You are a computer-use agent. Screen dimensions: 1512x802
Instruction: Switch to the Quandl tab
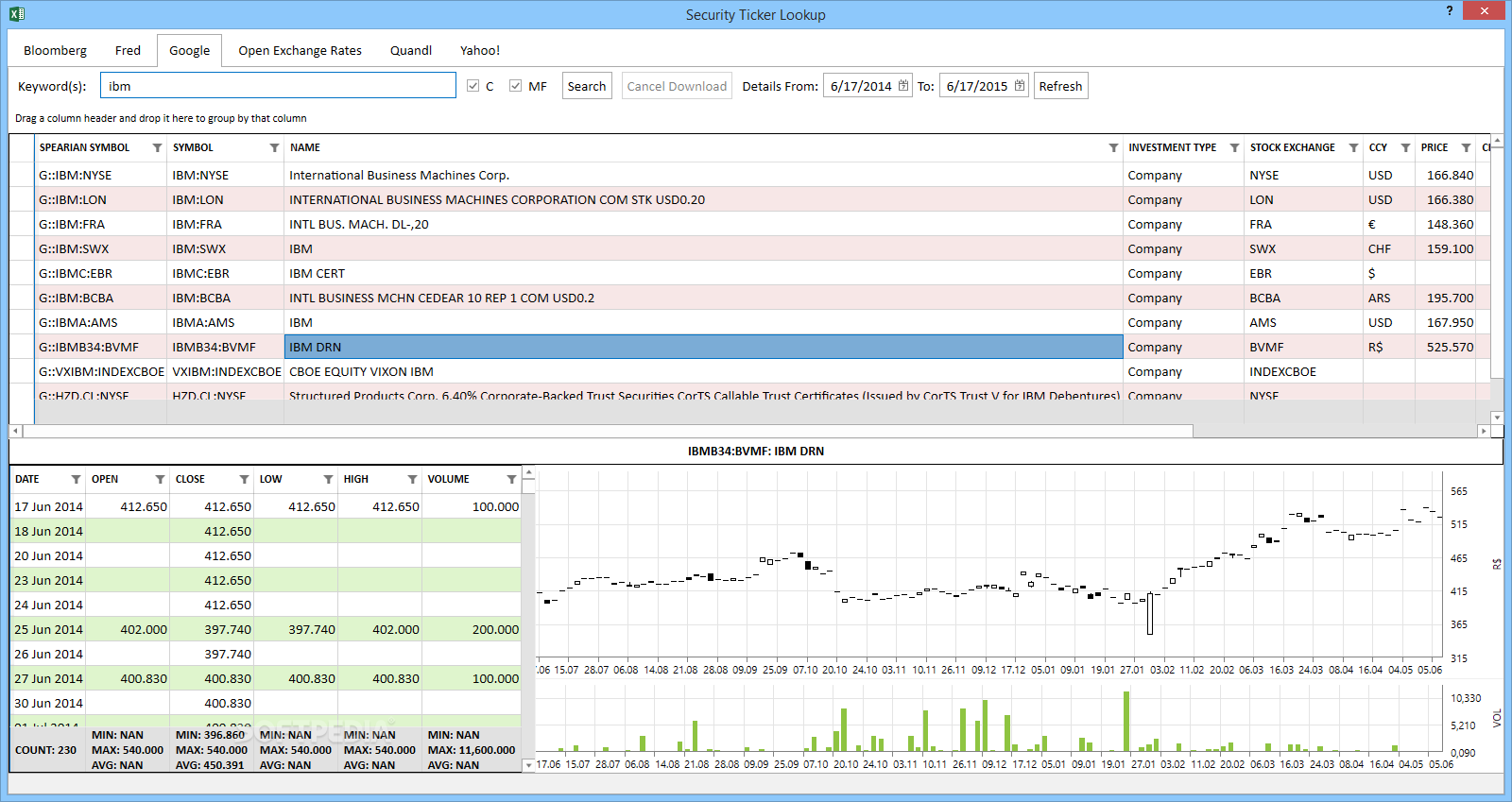tap(411, 51)
